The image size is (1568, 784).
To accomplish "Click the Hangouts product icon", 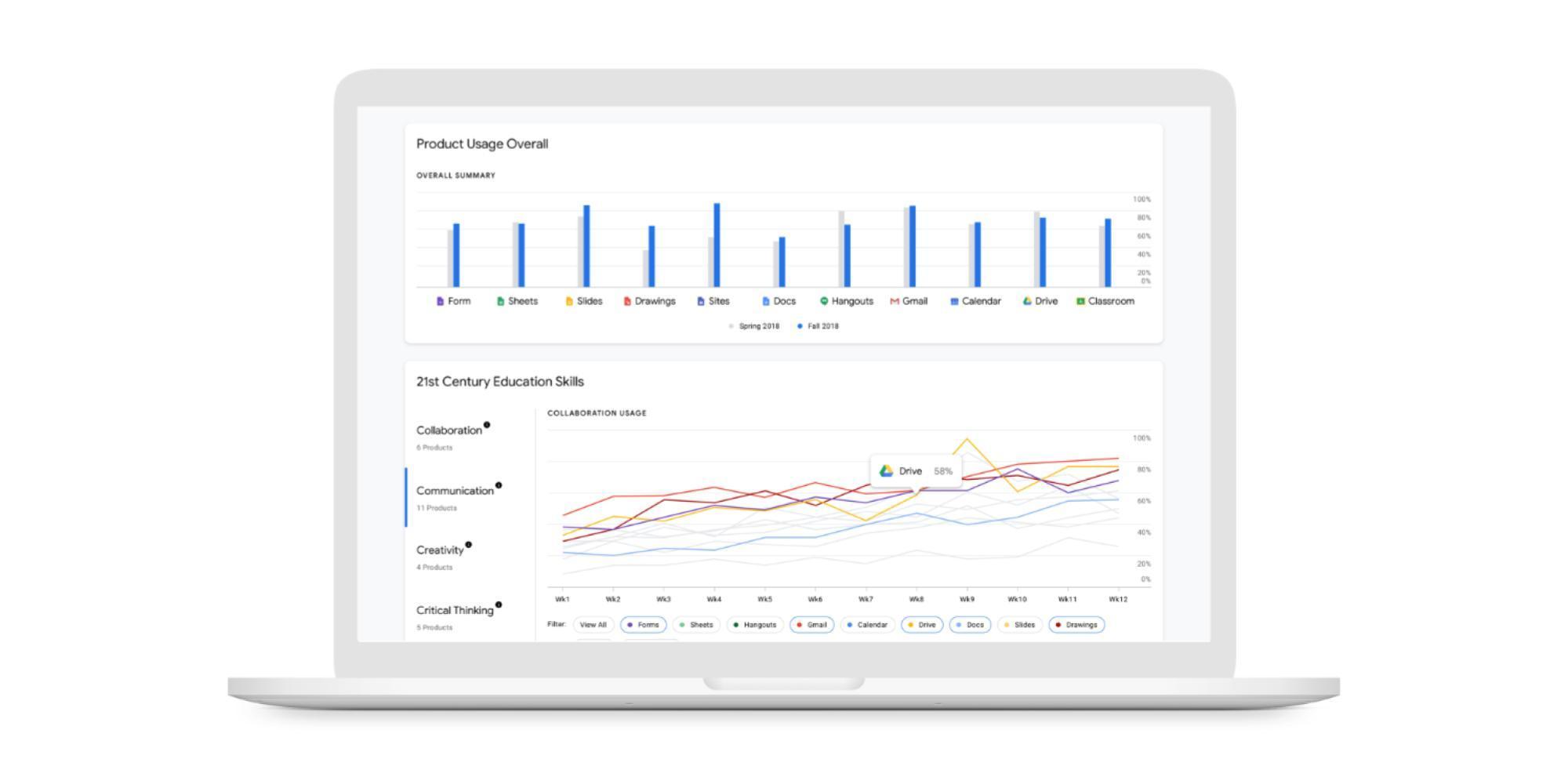I will click(824, 301).
